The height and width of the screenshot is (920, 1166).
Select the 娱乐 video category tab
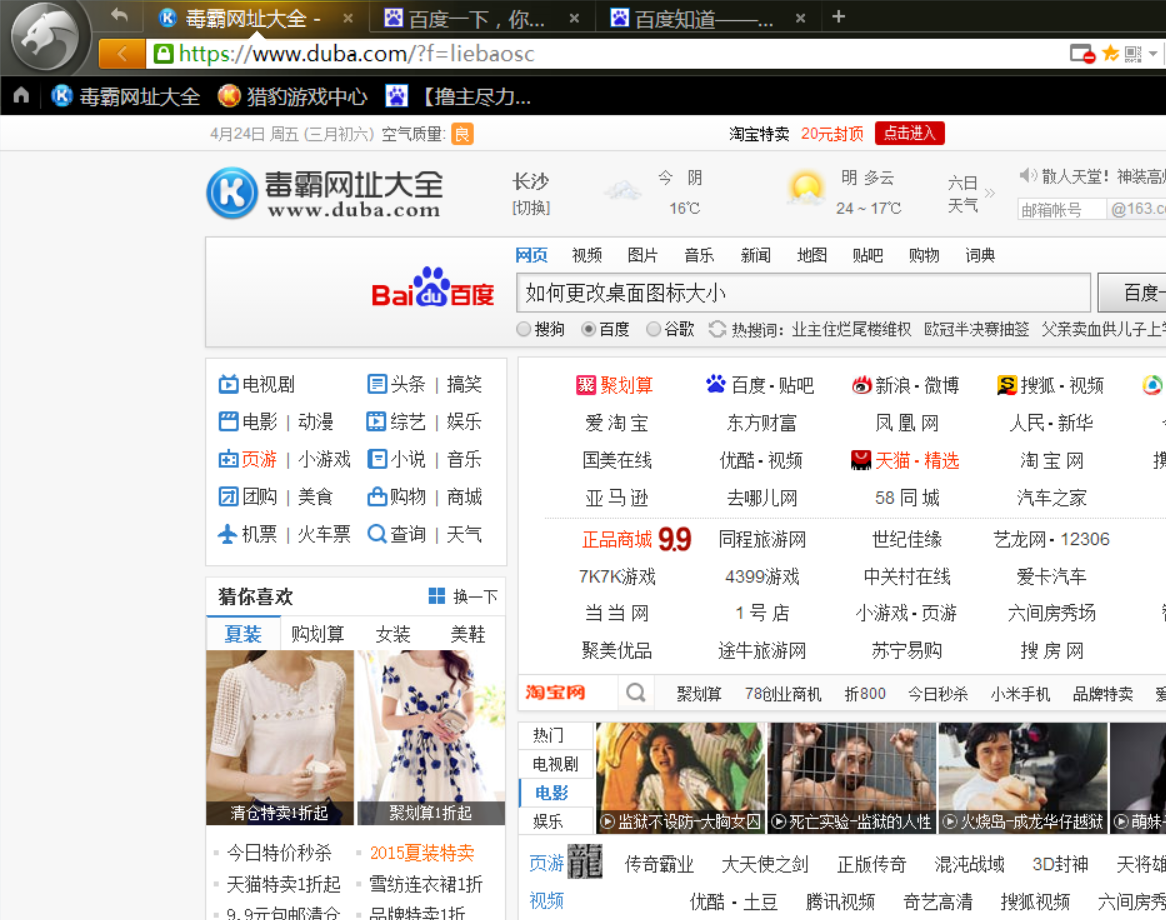click(x=548, y=821)
